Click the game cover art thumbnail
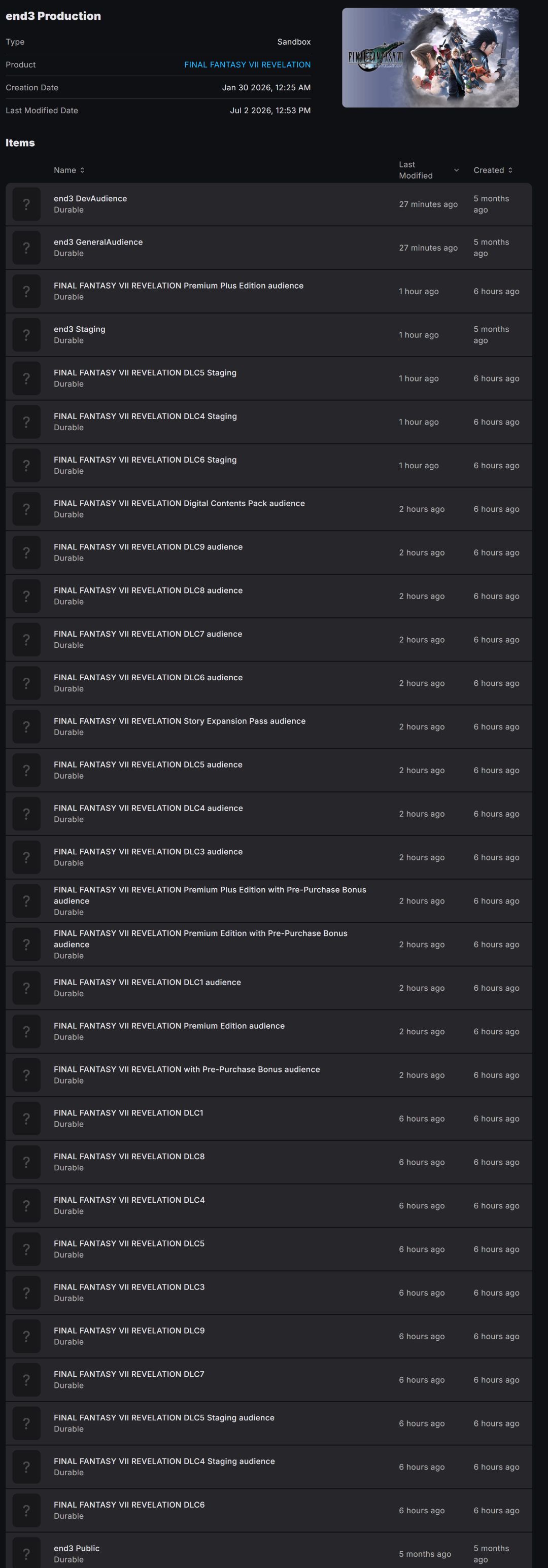Image resolution: width=548 pixels, height=1568 pixels. (x=430, y=58)
